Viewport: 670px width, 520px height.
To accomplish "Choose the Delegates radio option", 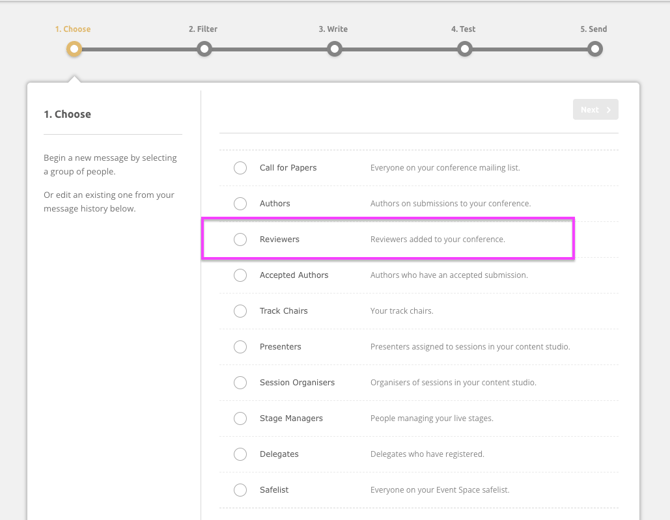I will point(240,454).
